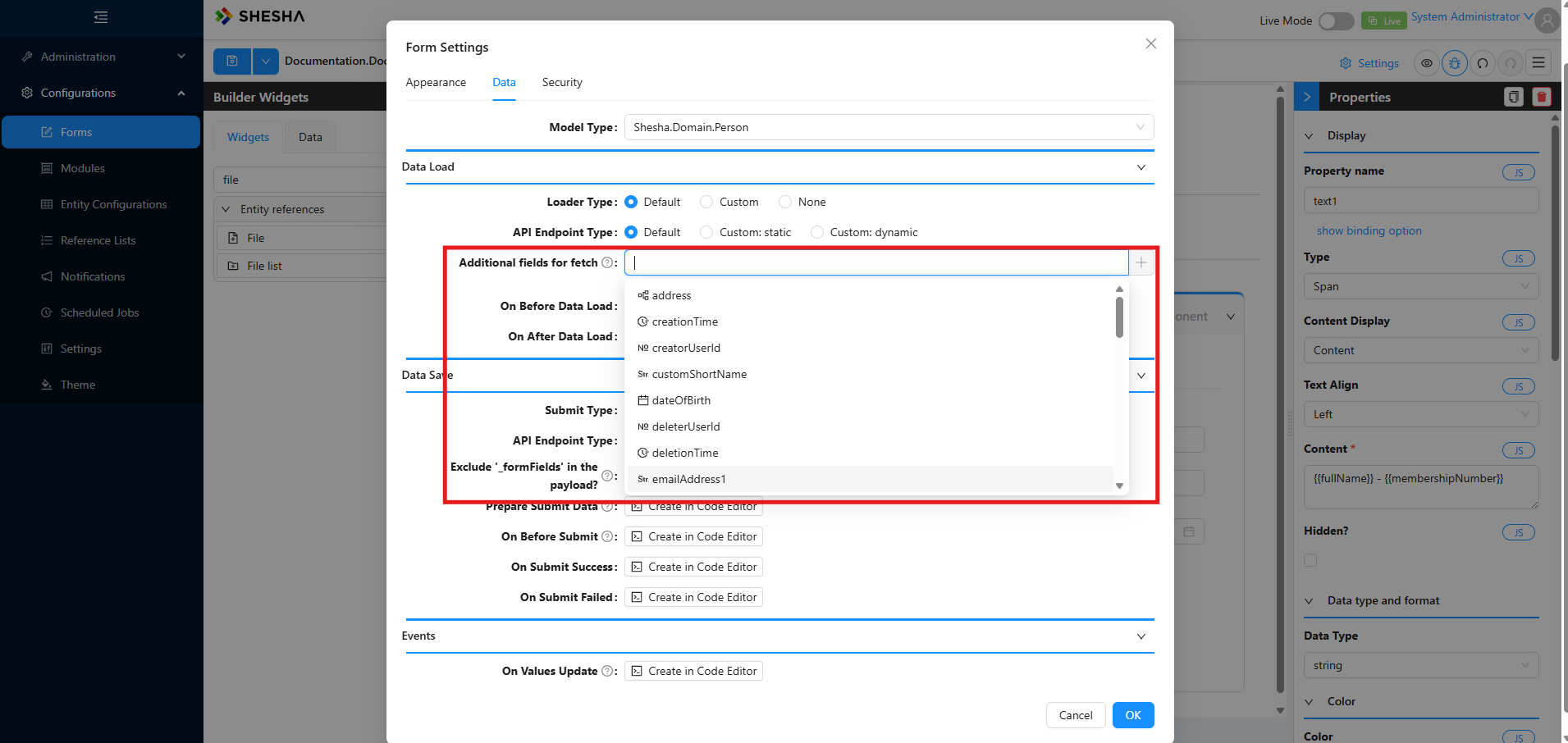Click help icon for Additional fields for fetch

pyautogui.click(x=607, y=262)
